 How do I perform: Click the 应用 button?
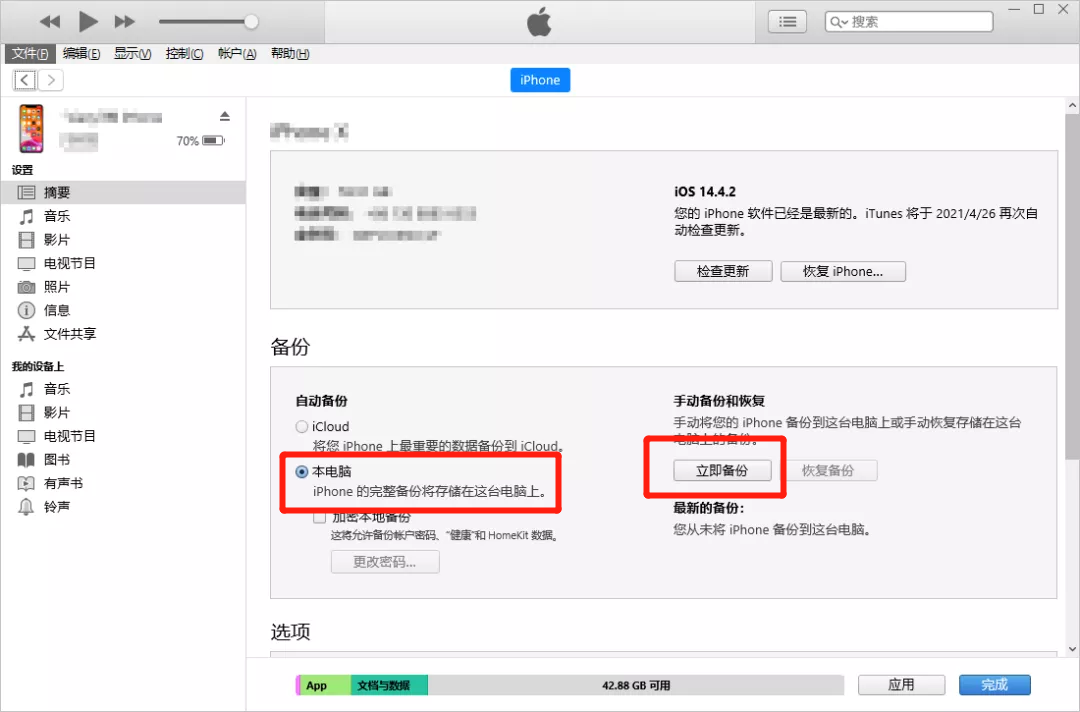tap(901, 684)
